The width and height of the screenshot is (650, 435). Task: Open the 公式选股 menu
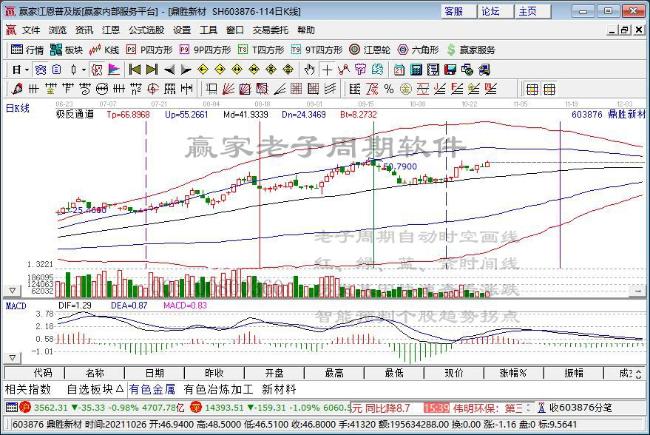coord(145,30)
